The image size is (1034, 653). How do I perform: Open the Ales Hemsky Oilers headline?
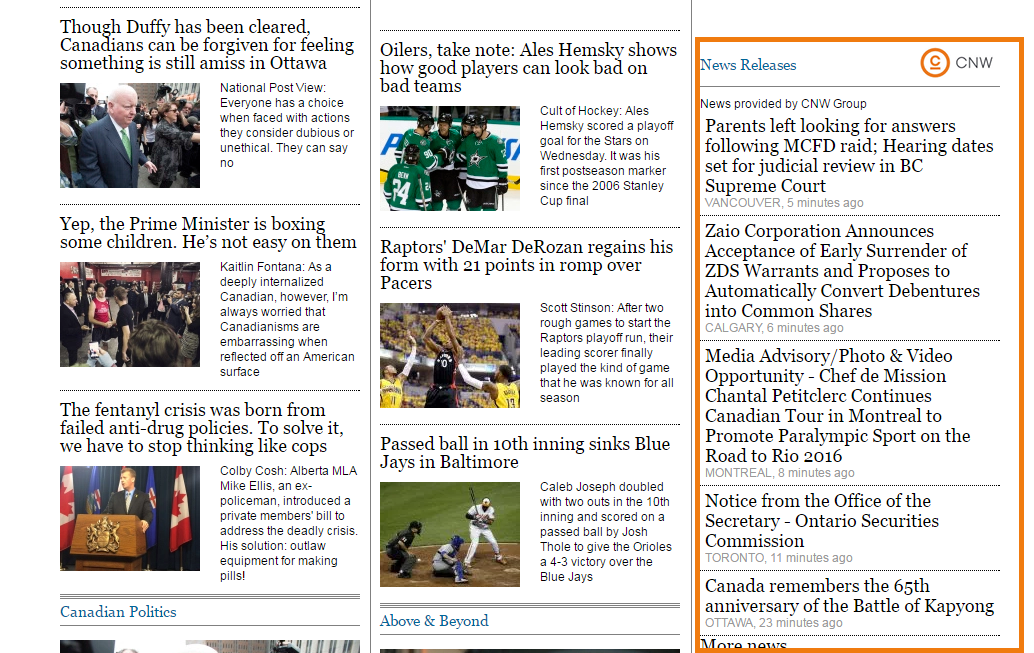[528, 67]
